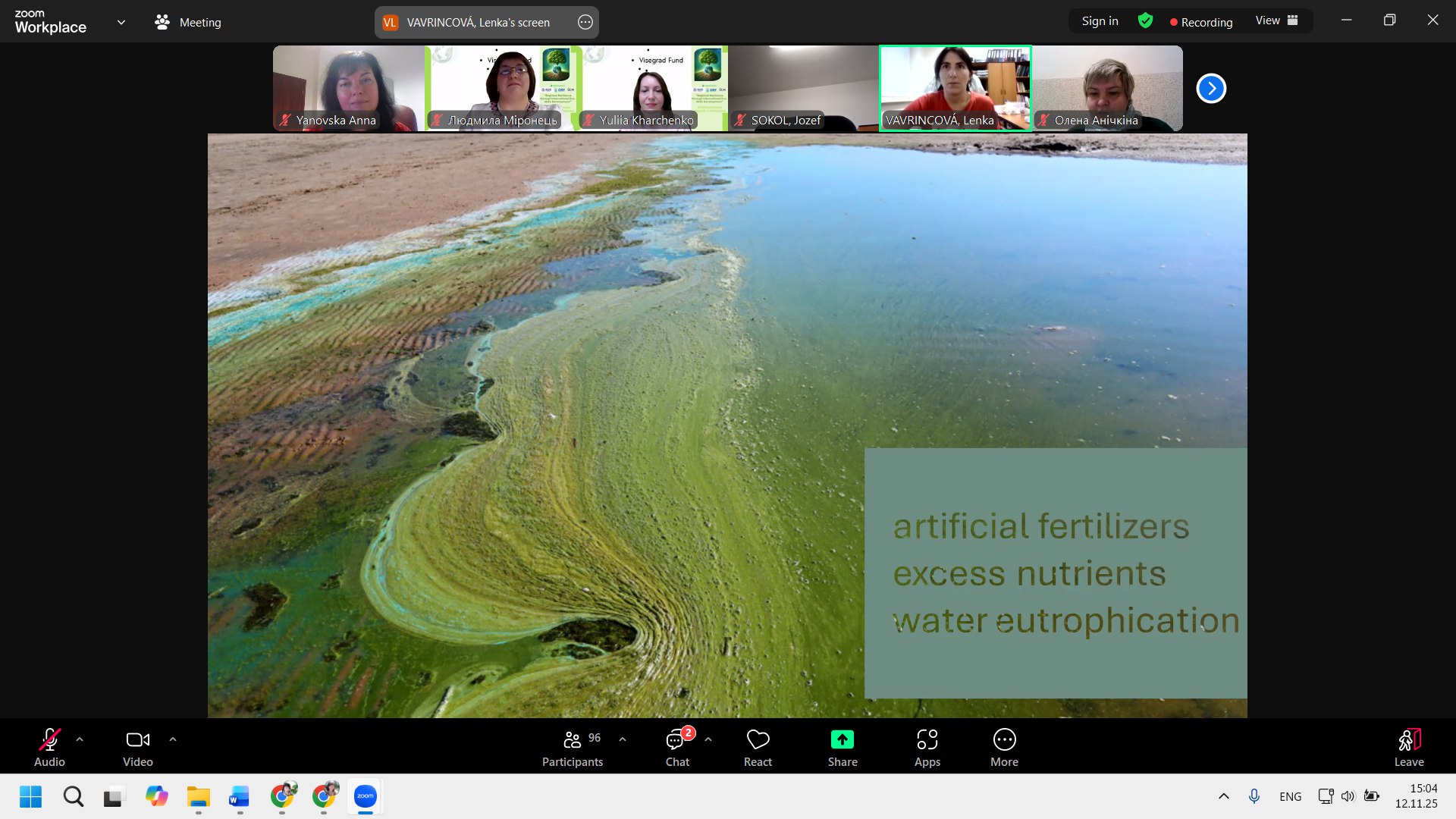The width and height of the screenshot is (1456, 819).
Task: Open the React emoji menu
Action: pyautogui.click(x=758, y=747)
